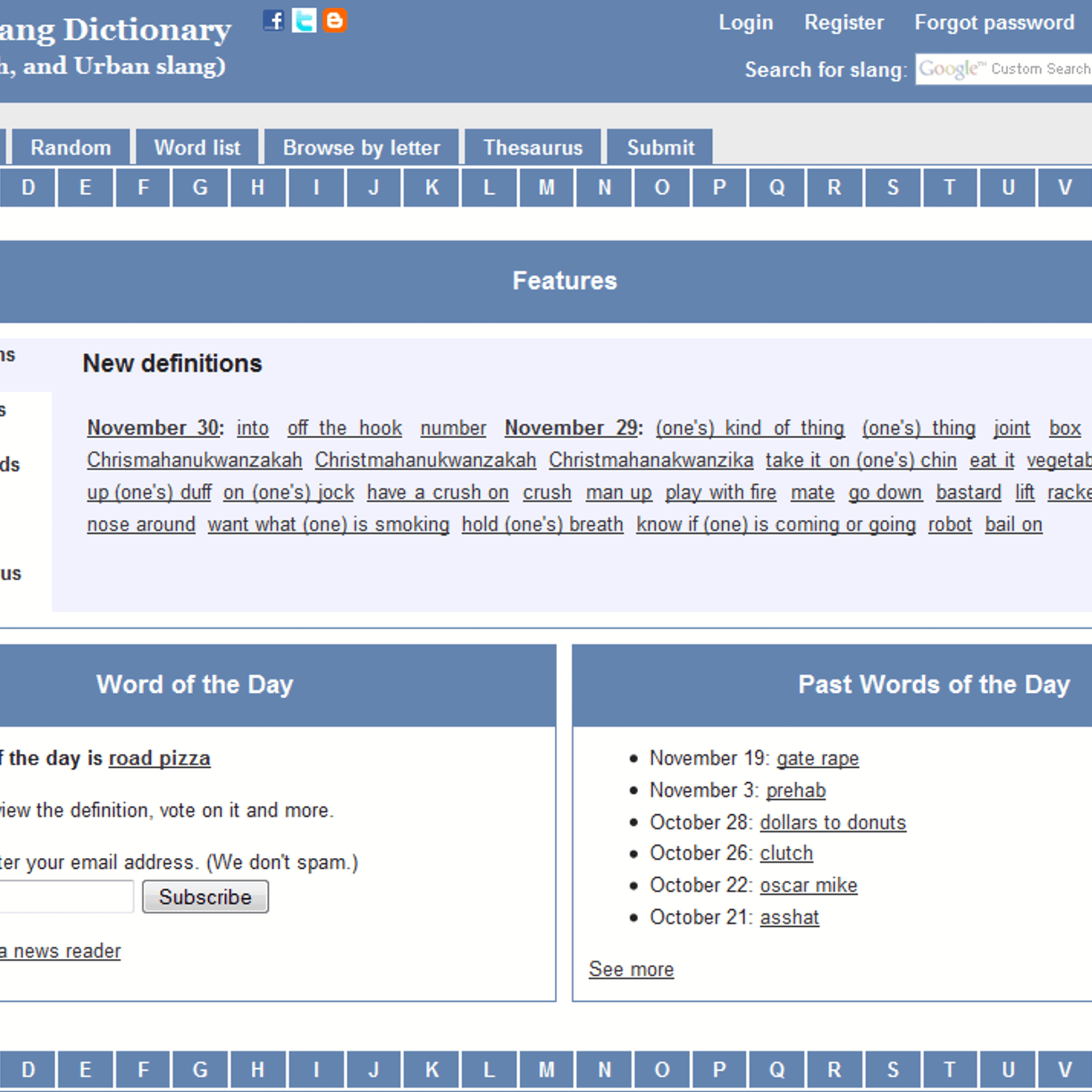Open word of the day 'road pizza'
Image resolution: width=1092 pixels, height=1092 pixels.
pos(159,758)
